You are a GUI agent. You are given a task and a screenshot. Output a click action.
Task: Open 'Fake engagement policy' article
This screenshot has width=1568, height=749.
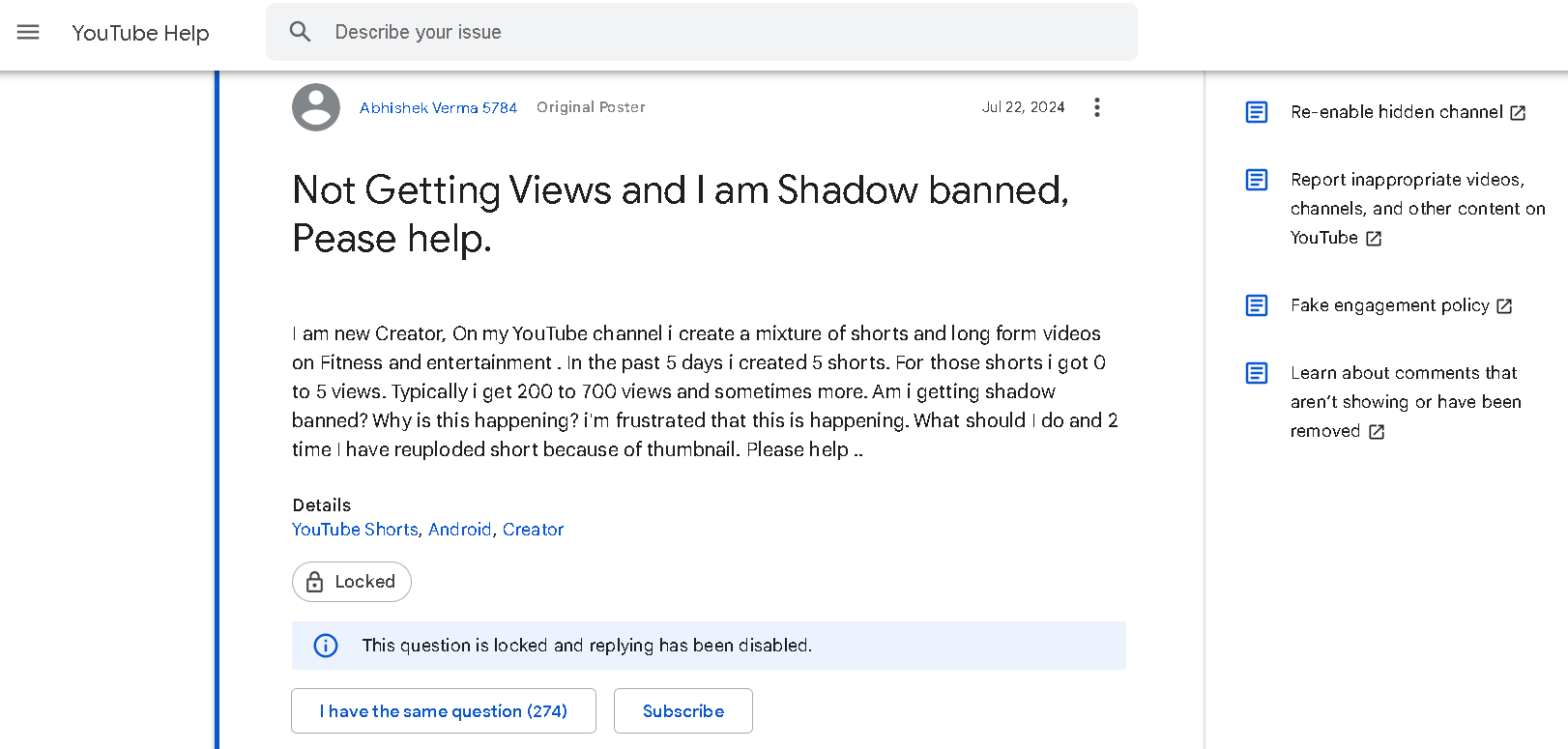coord(1390,305)
